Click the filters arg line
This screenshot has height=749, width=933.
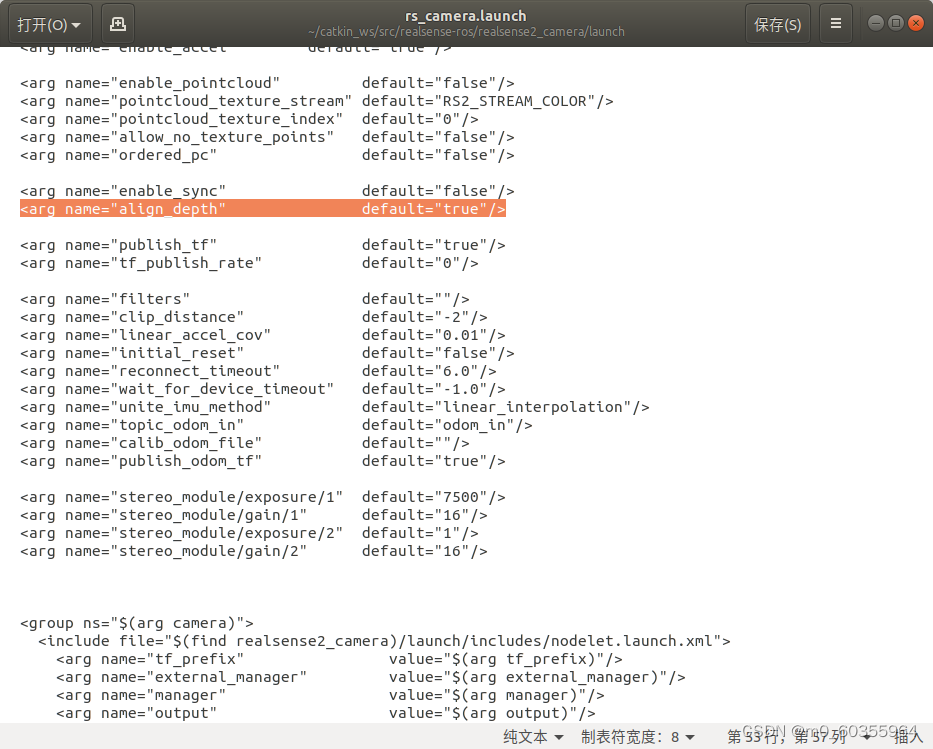point(245,299)
